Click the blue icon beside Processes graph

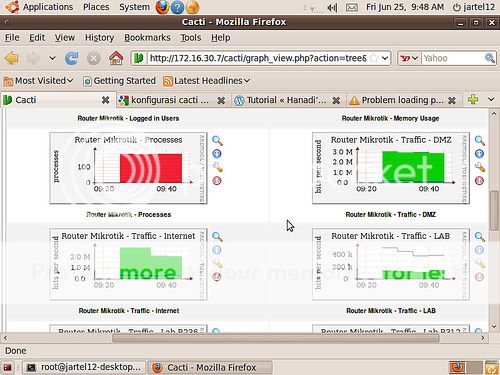coord(217,154)
